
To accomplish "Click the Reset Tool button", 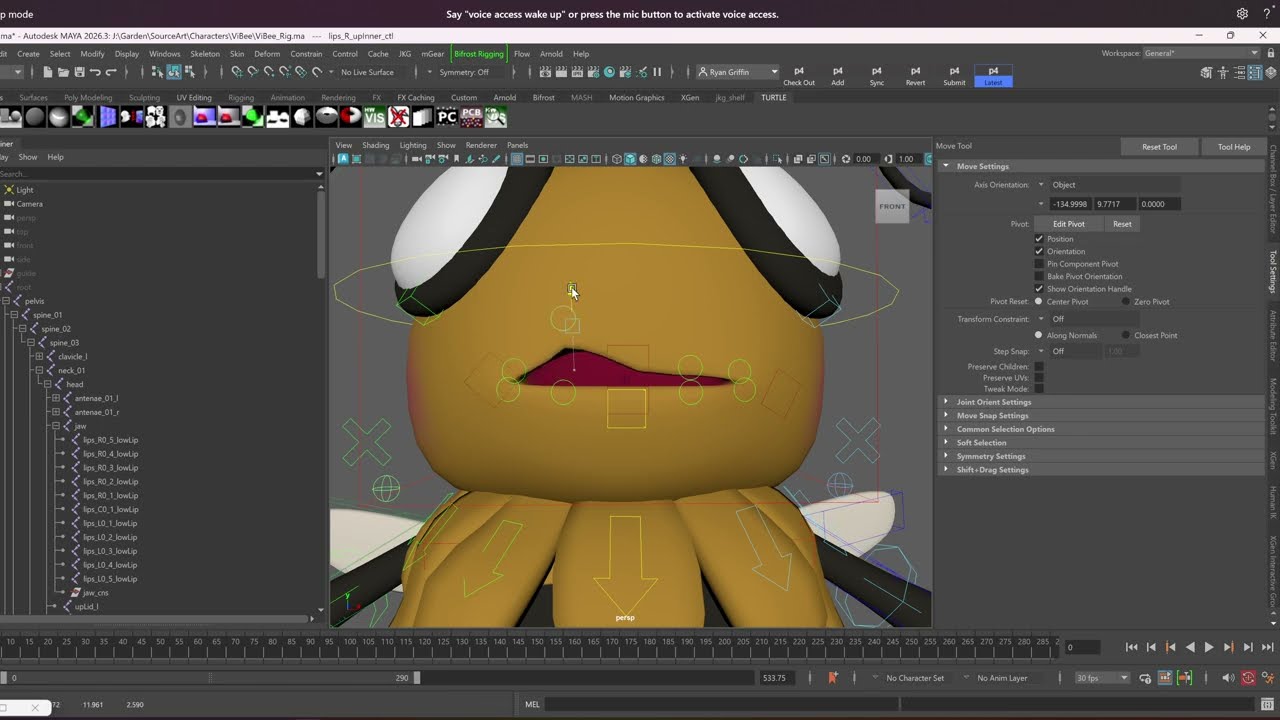I will click(1159, 147).
